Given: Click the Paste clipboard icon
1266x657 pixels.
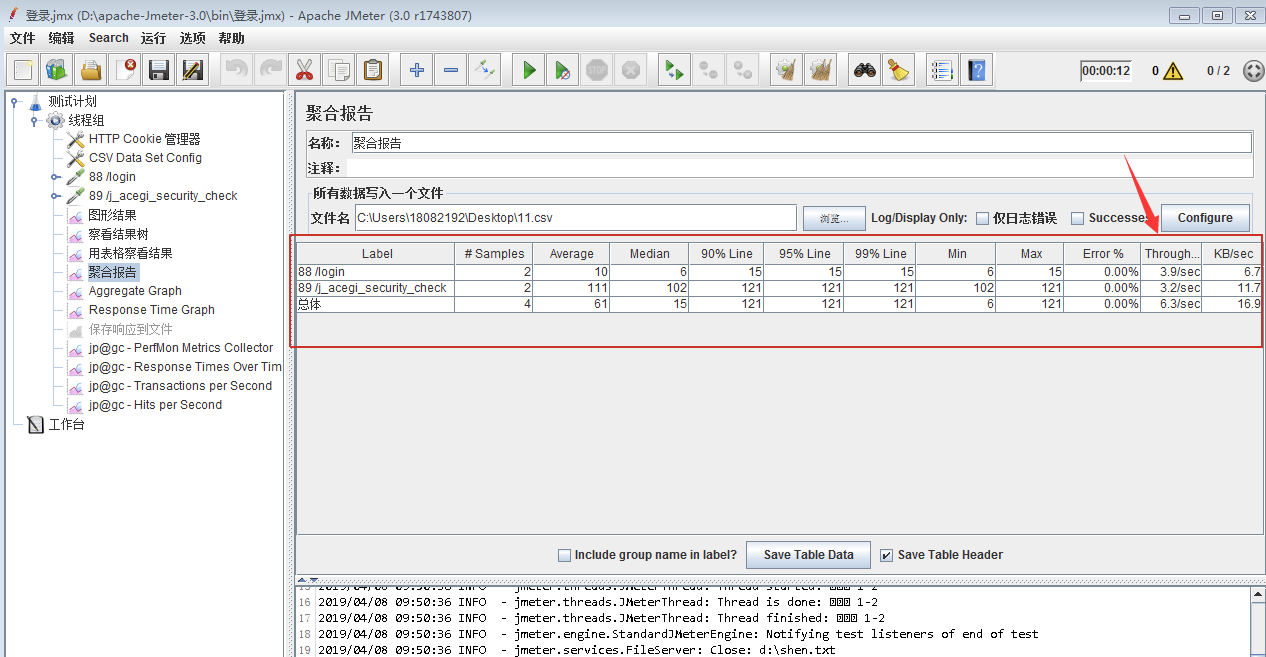Looking at the screenshot, I should coord(373,70).
